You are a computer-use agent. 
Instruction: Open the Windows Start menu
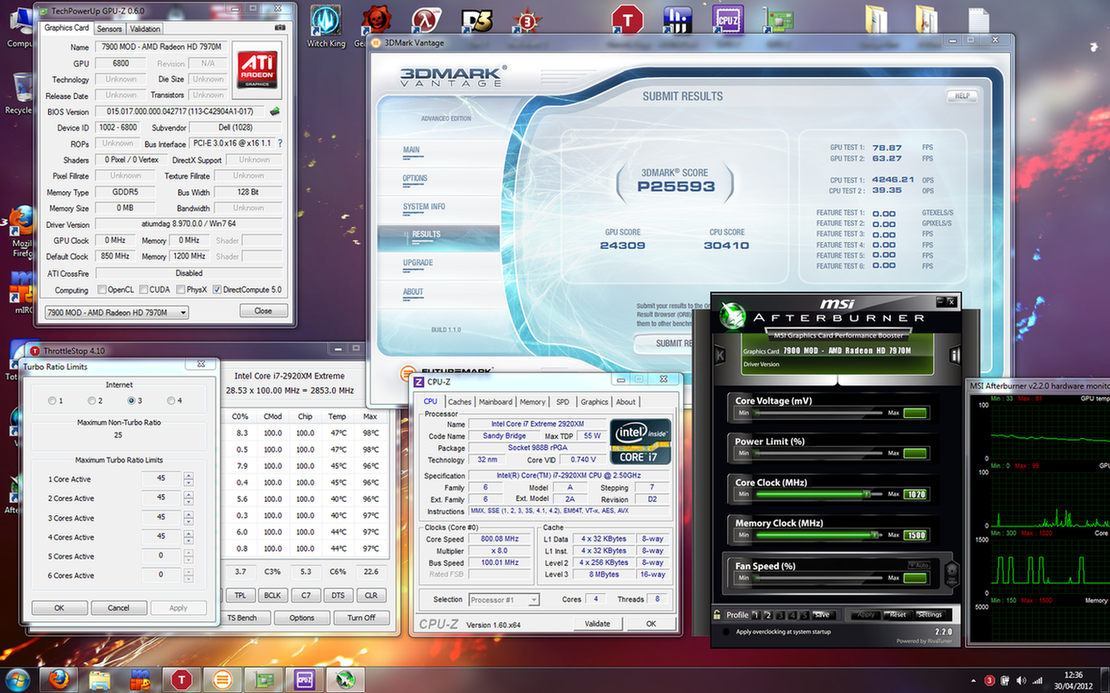[x=17, y=680]
